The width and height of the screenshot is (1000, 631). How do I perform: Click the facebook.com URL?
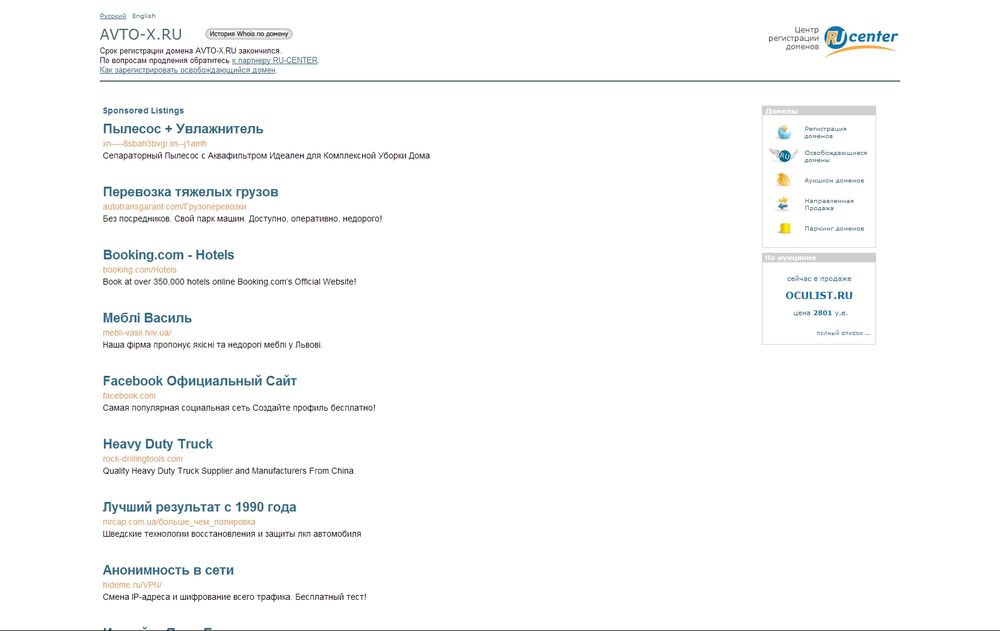click(x=129, y=396)
